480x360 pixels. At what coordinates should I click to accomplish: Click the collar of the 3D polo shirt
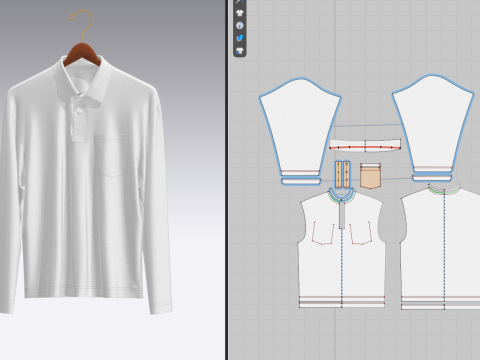coord(83,82)
